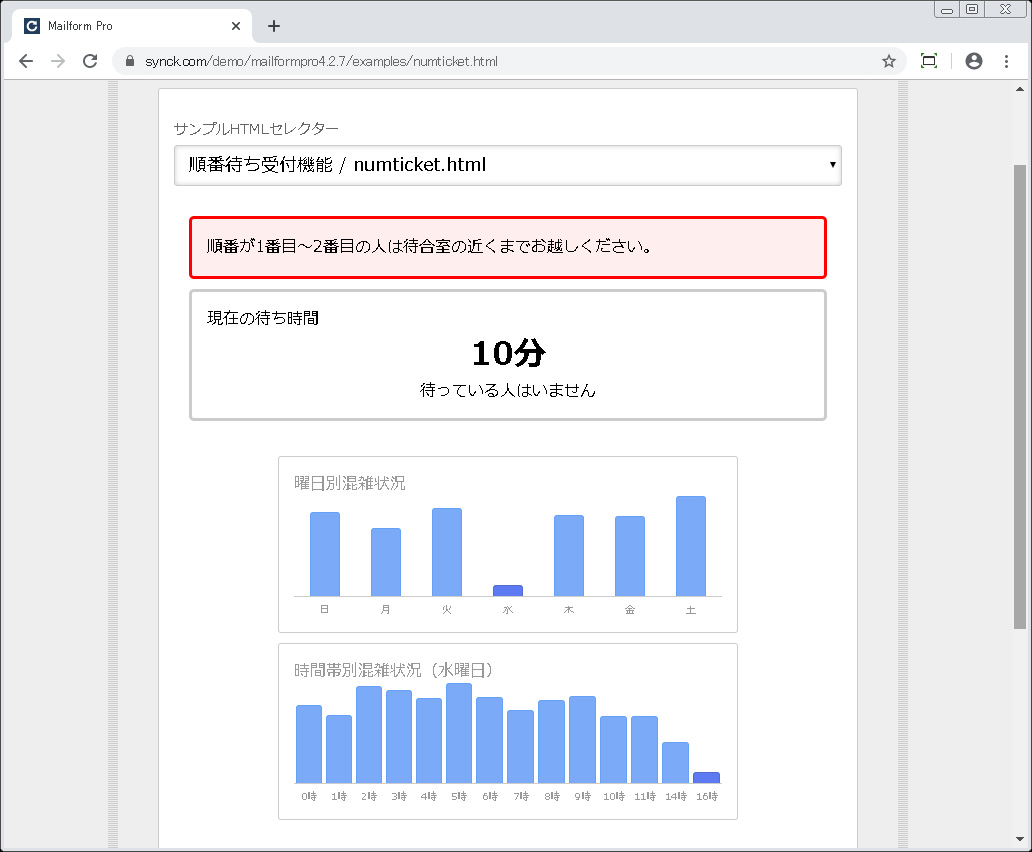Open the user profile icon
The height and width of the screenshot is (852, 1032).
click(x=973, y=61)
